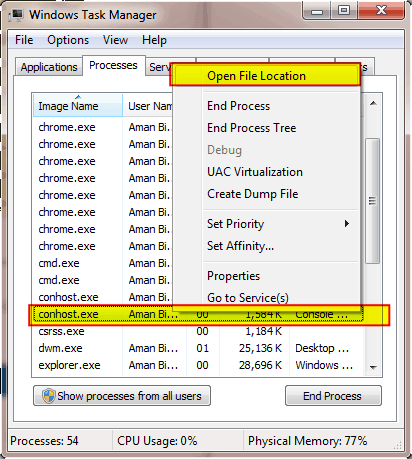Click the Desktop ... description cell
Viewport: 412px width, 459px height.
(322, 348)
